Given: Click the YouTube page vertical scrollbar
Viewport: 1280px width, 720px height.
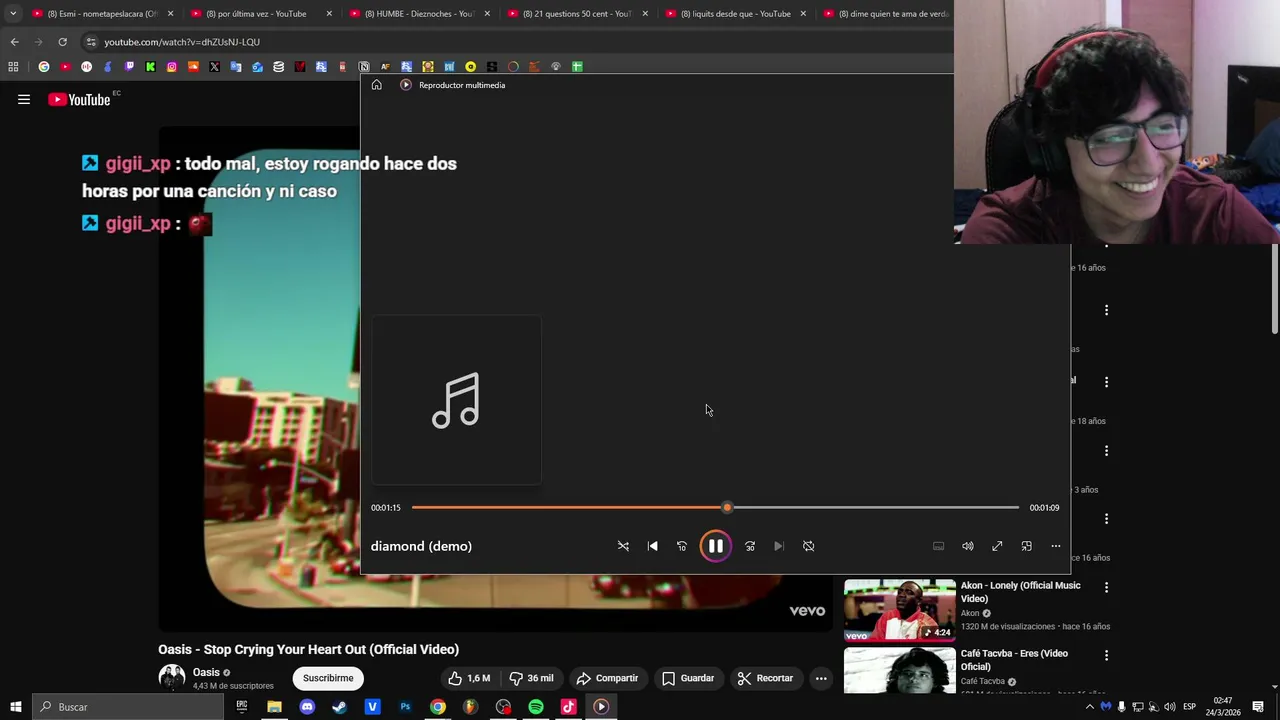Looking at the screenshot, I should tap(1275, 290).
